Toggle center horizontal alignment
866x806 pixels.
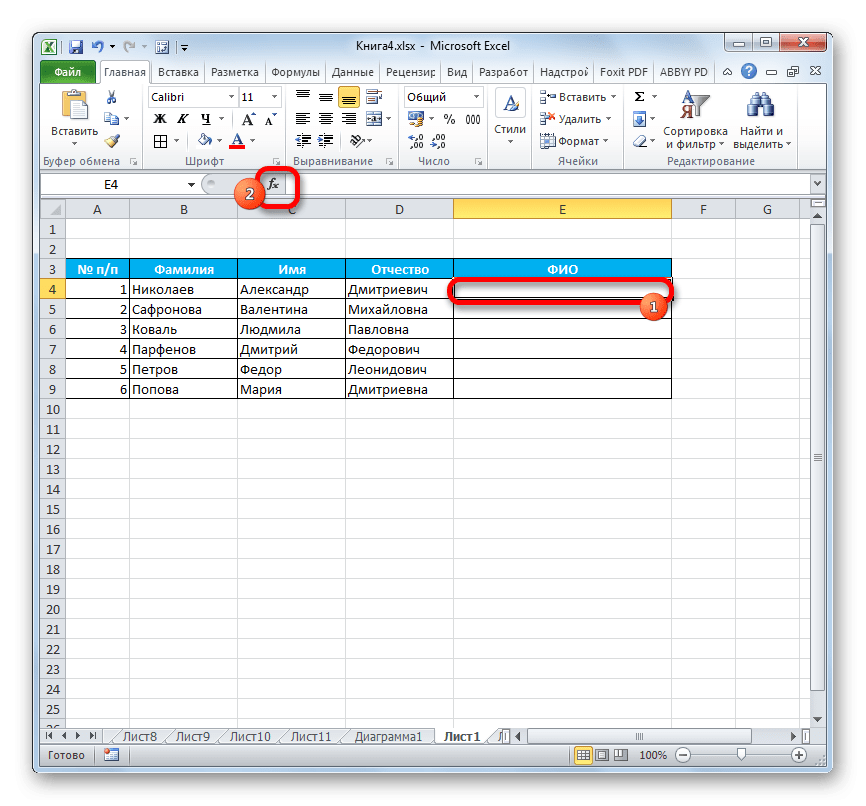[x=326, y=119]
